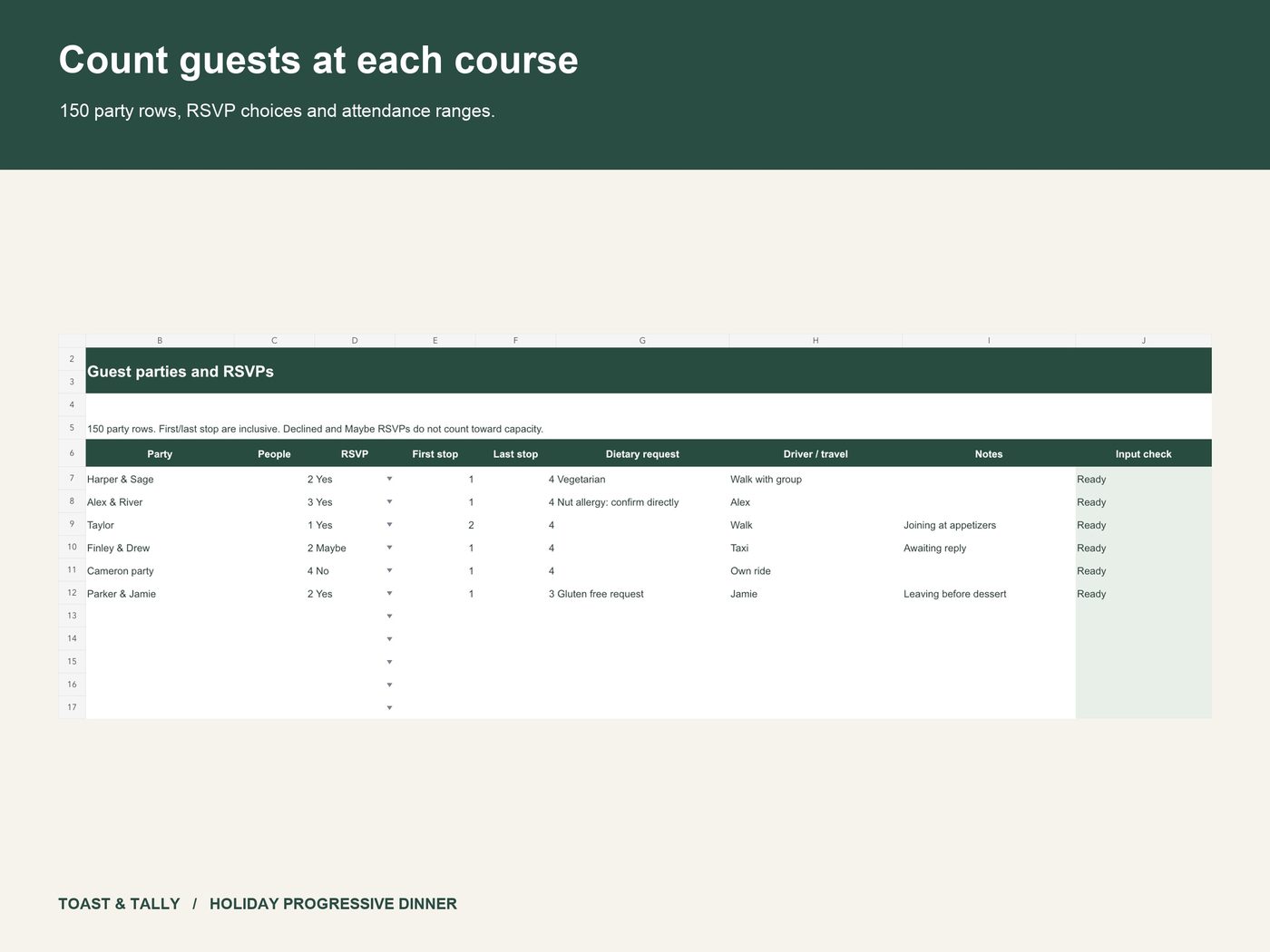Image resolution: width=1270 pixels, height=952 pixels.
Task: Click the Notes heading cell
Action: pos(989,454)
